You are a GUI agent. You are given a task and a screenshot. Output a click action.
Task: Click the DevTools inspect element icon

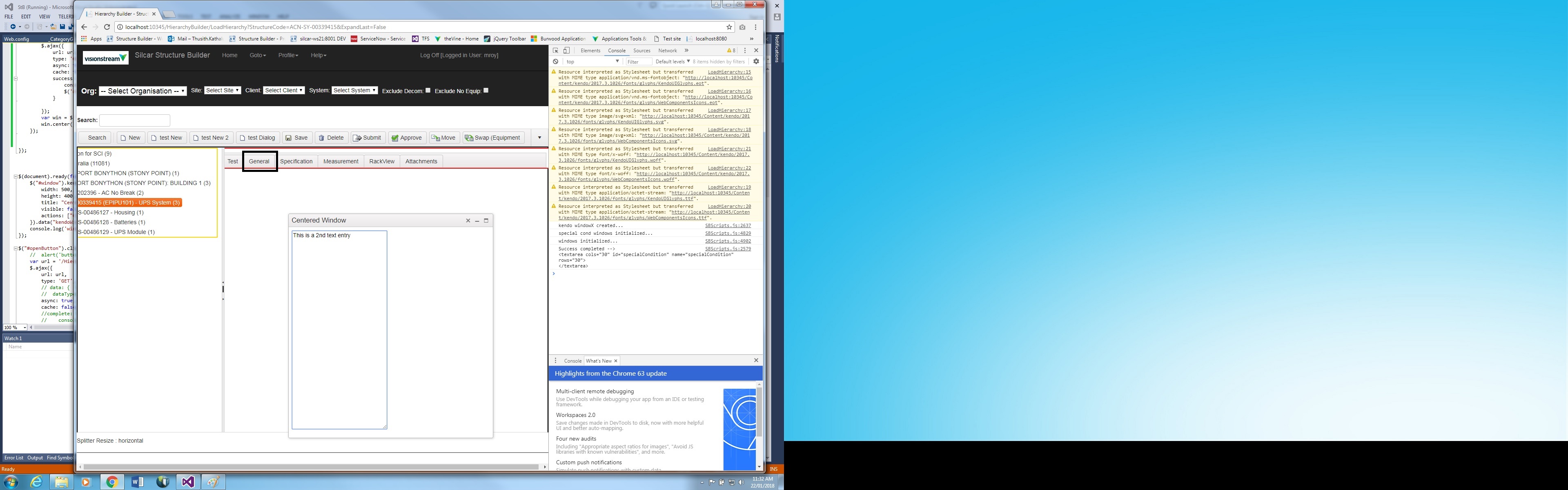point(555,51)
